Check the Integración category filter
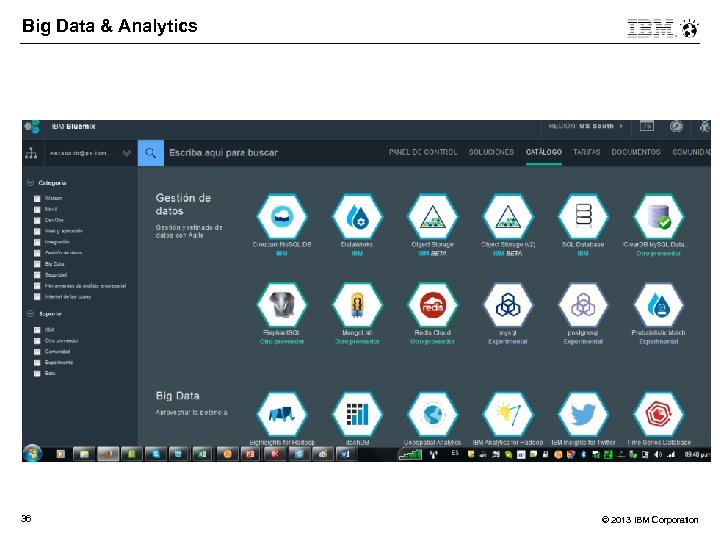 click(x=37, y=242)
